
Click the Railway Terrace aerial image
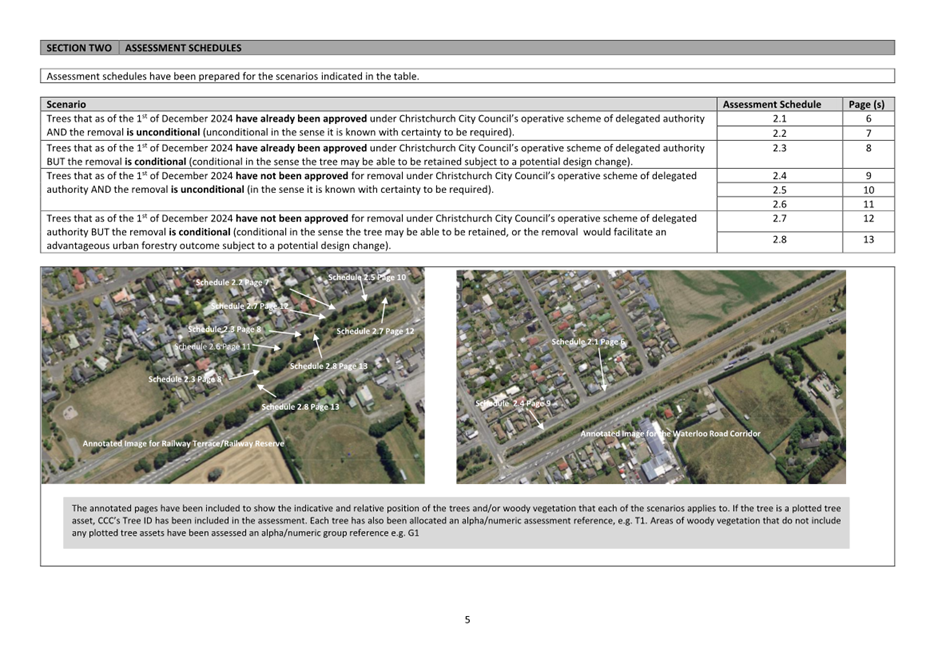(233, 375)
